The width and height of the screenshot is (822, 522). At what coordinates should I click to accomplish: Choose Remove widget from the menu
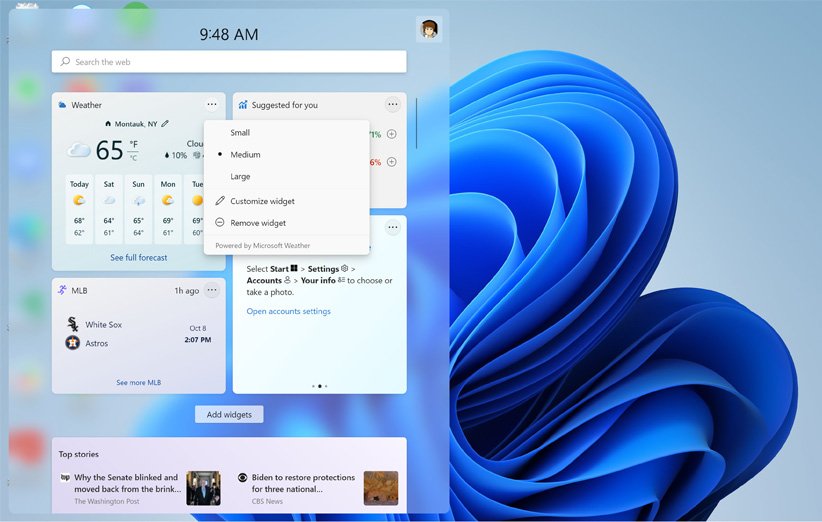click(x=258, y=223)
